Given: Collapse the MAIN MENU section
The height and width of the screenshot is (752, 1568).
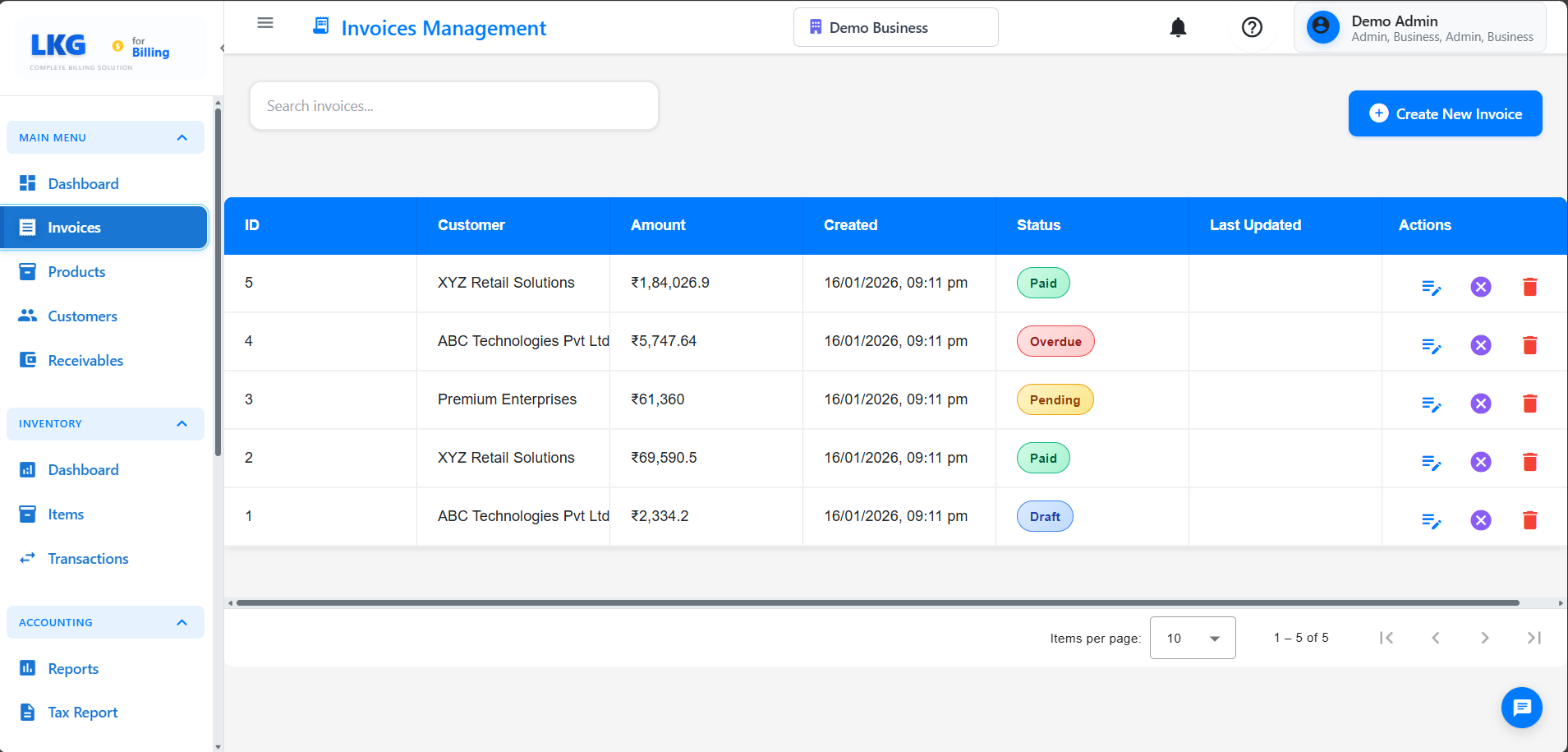Looking at the screenshot, I should (182, 137).
